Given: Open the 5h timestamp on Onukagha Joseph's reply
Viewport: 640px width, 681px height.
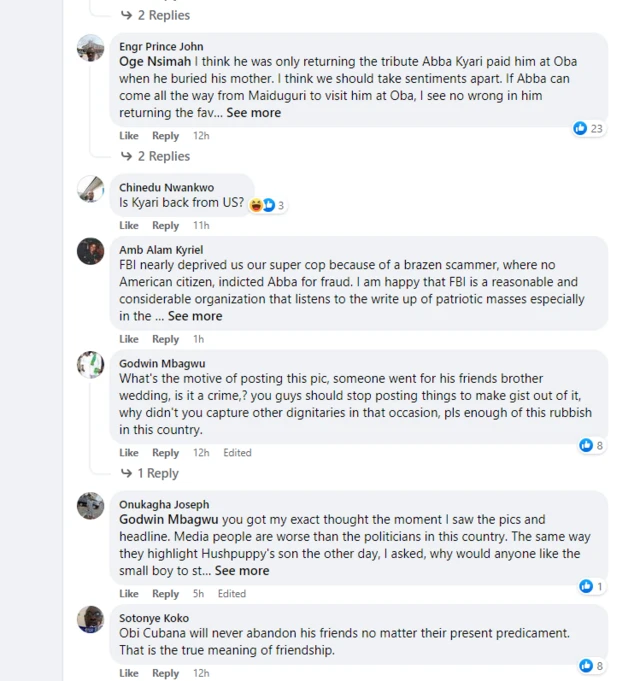Looking at the screenshot, I should tap(199, 594).
